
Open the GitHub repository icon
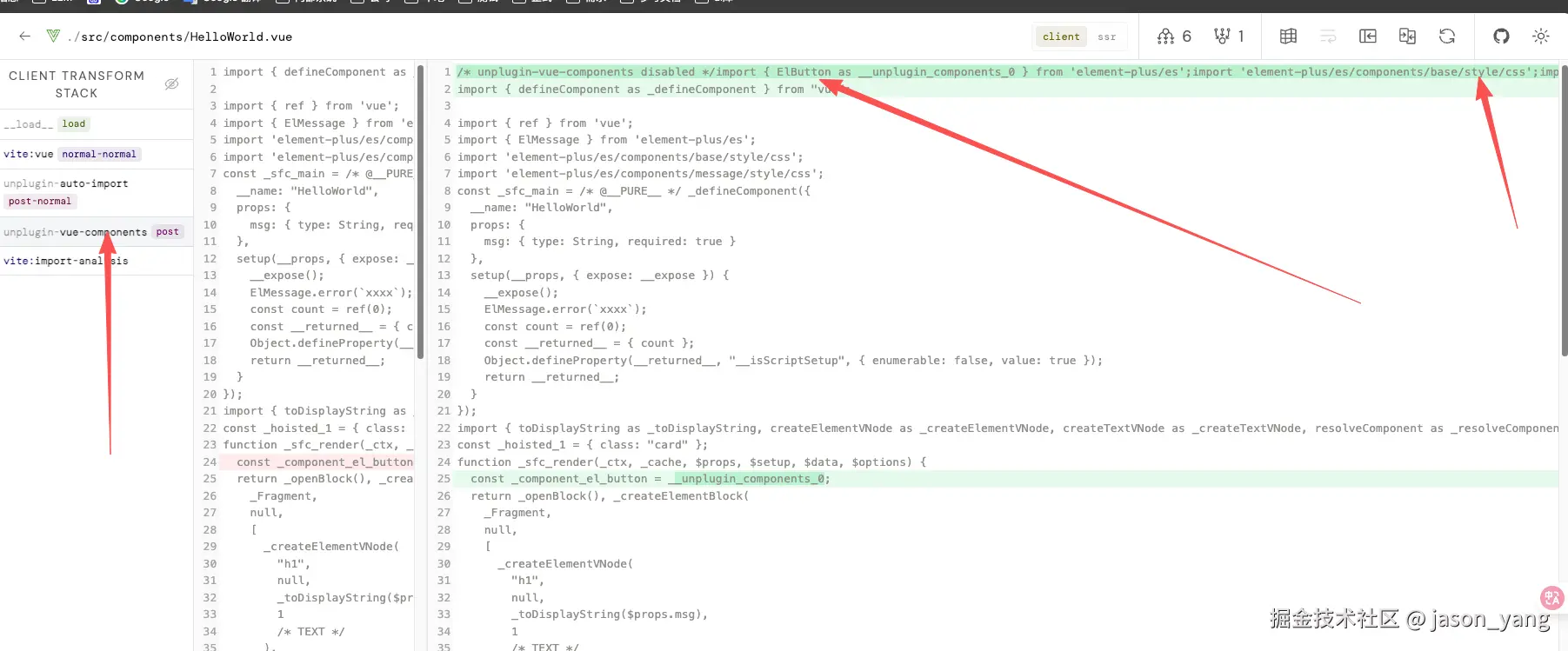(x=1501, y=36)
